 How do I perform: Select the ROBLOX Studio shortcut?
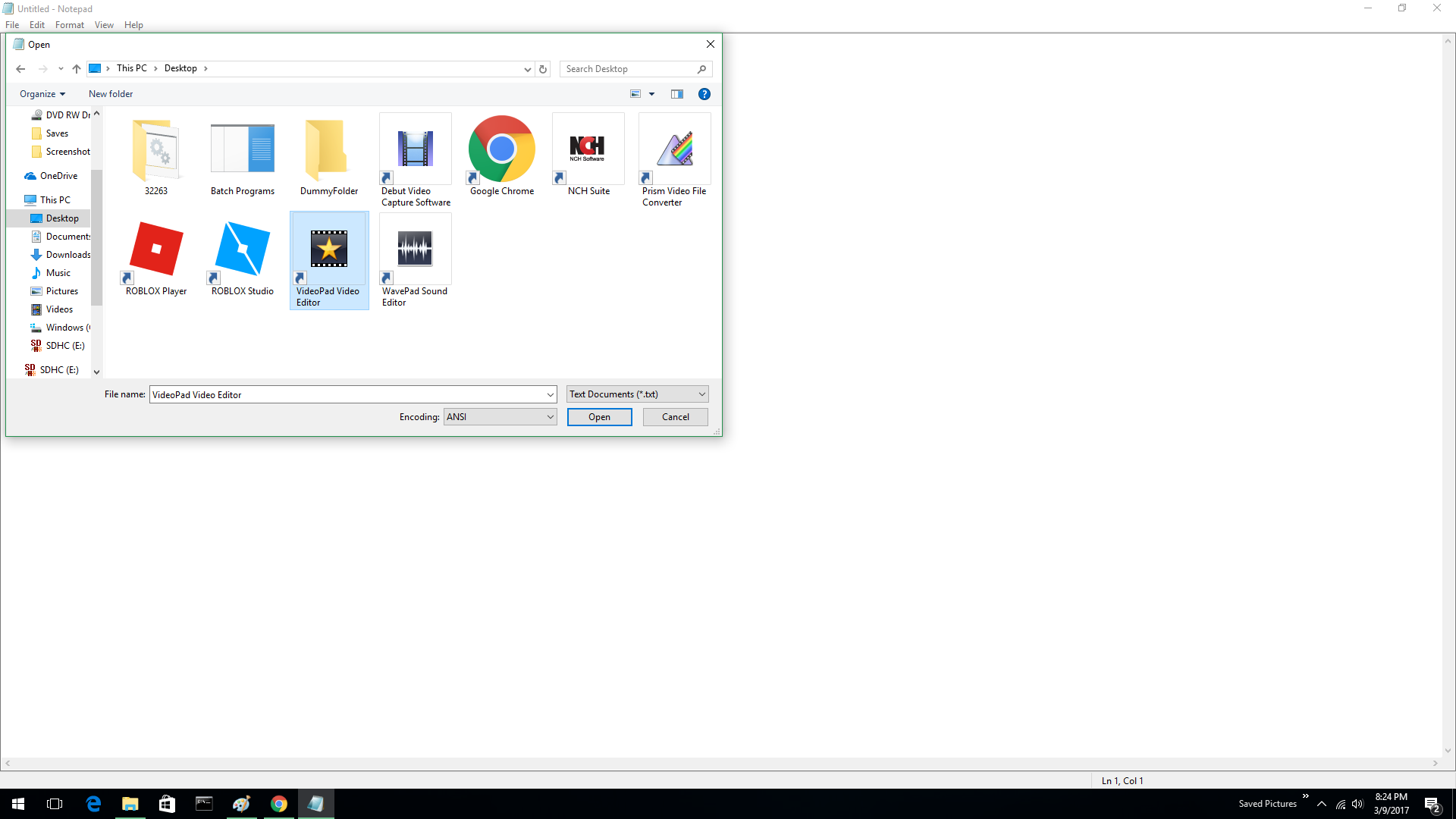tap(242, 250)
